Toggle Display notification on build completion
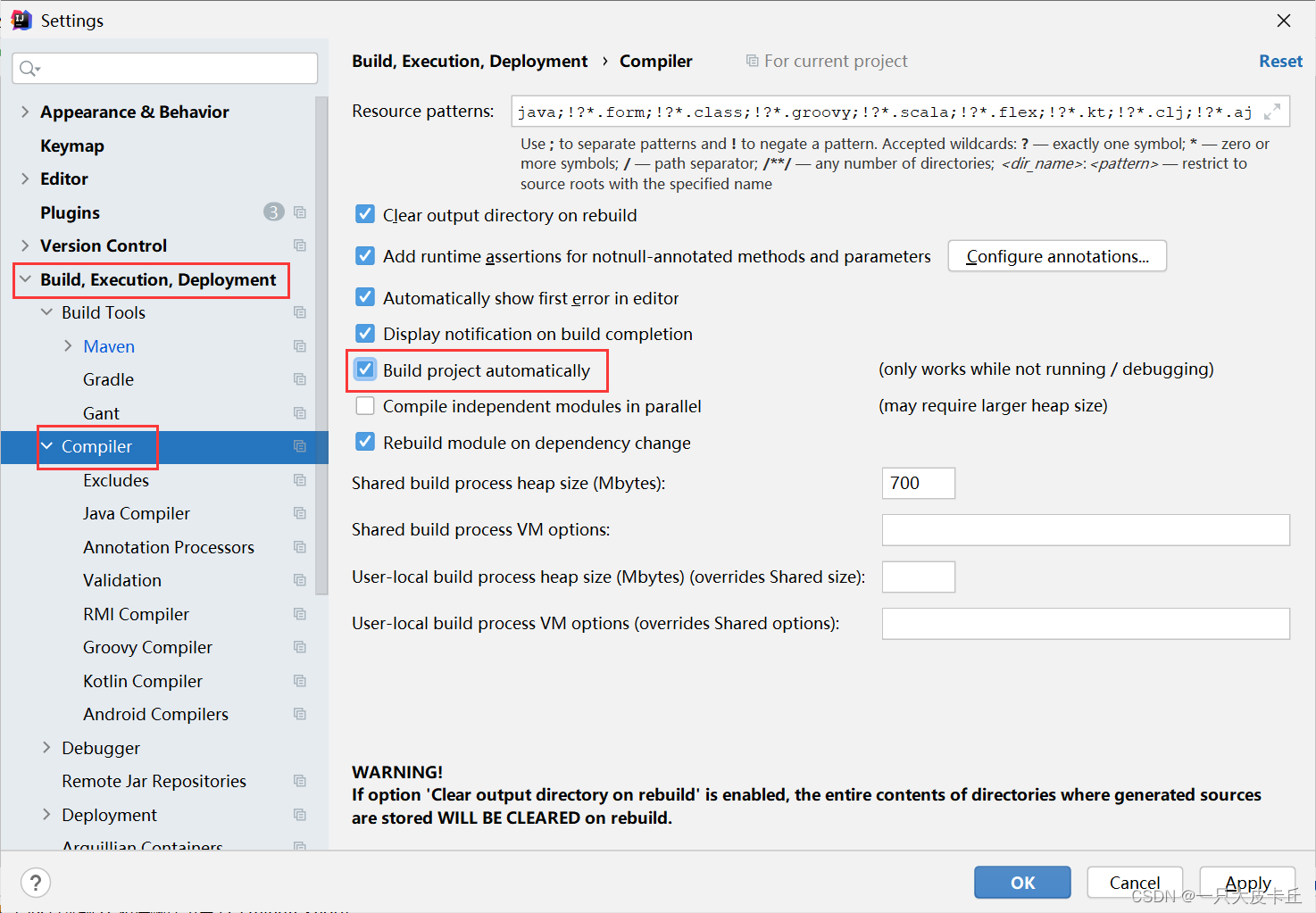 pyautogui.click(x=365, y=334)
